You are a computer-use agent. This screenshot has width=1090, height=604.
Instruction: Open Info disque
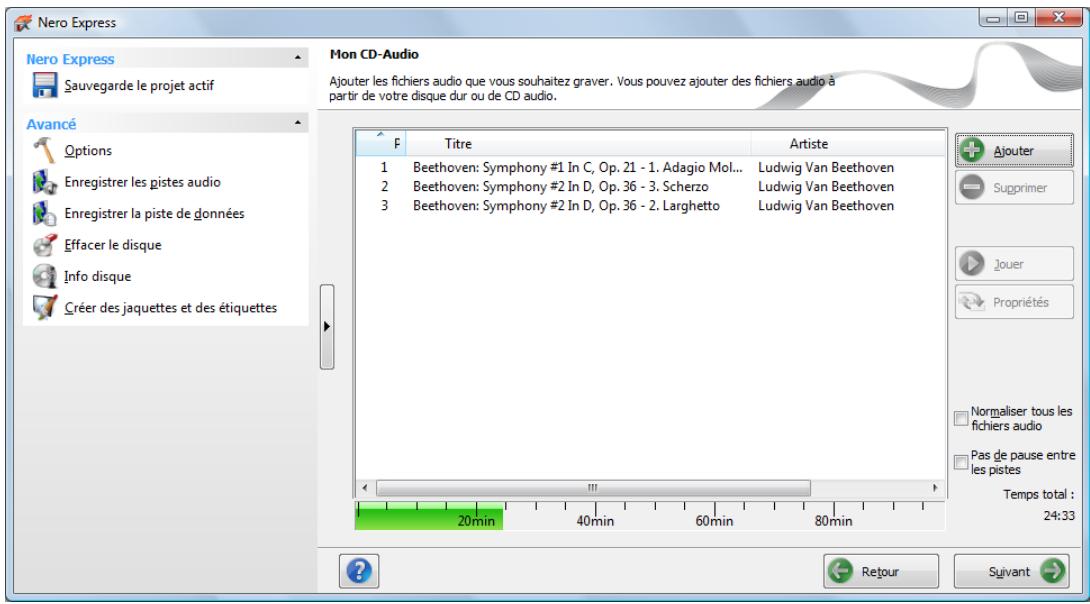(97, 276)
